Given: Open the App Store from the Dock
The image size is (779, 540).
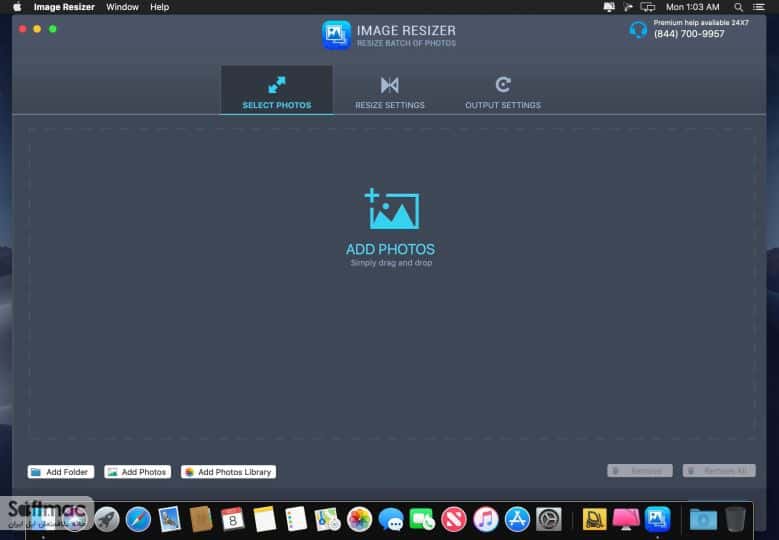Looking at the screenshot, I should click(517, 519).
